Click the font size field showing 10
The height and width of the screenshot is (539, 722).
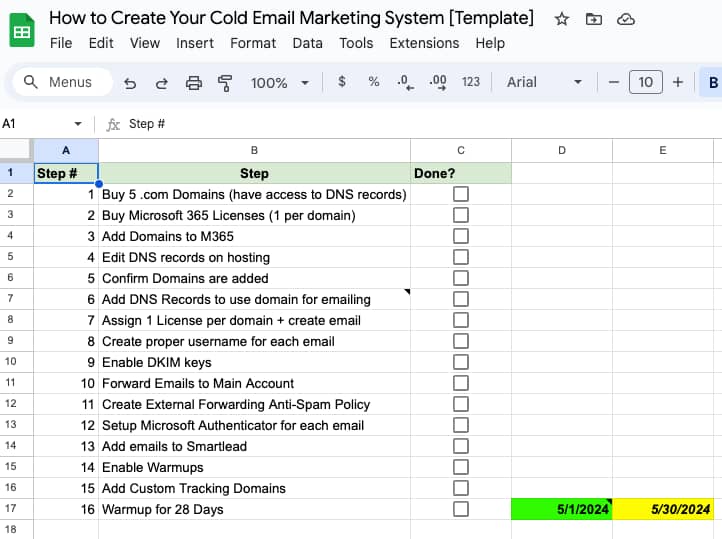click(646, 82)
